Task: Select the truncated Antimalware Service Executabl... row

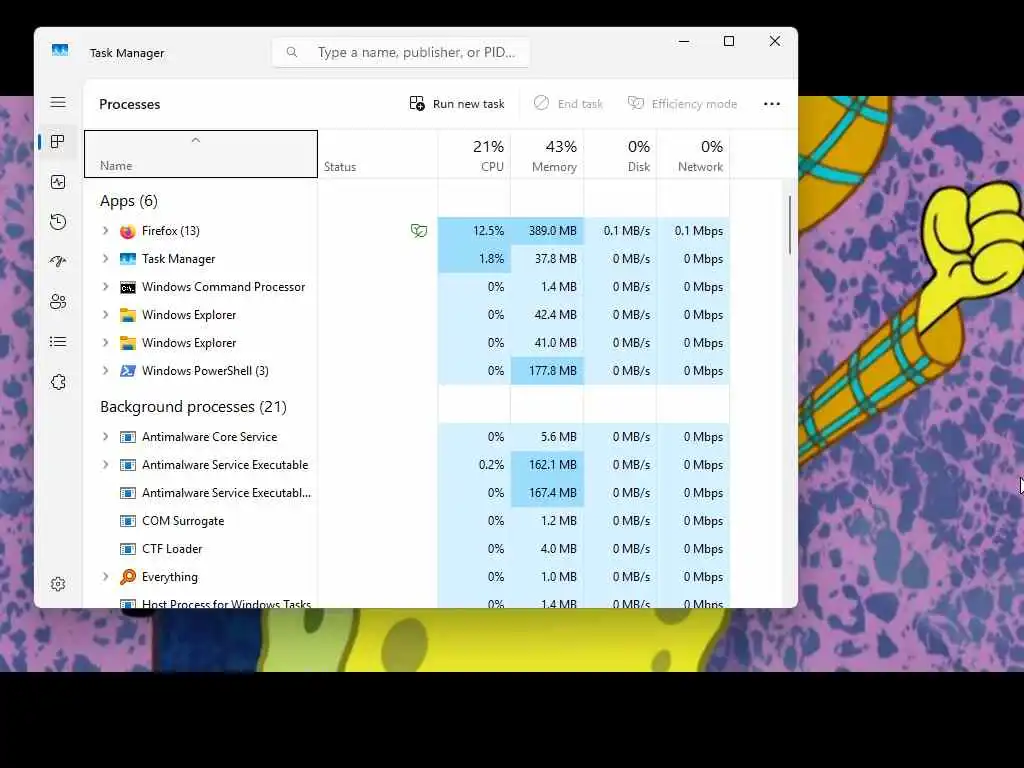Action: pos(407,493)
